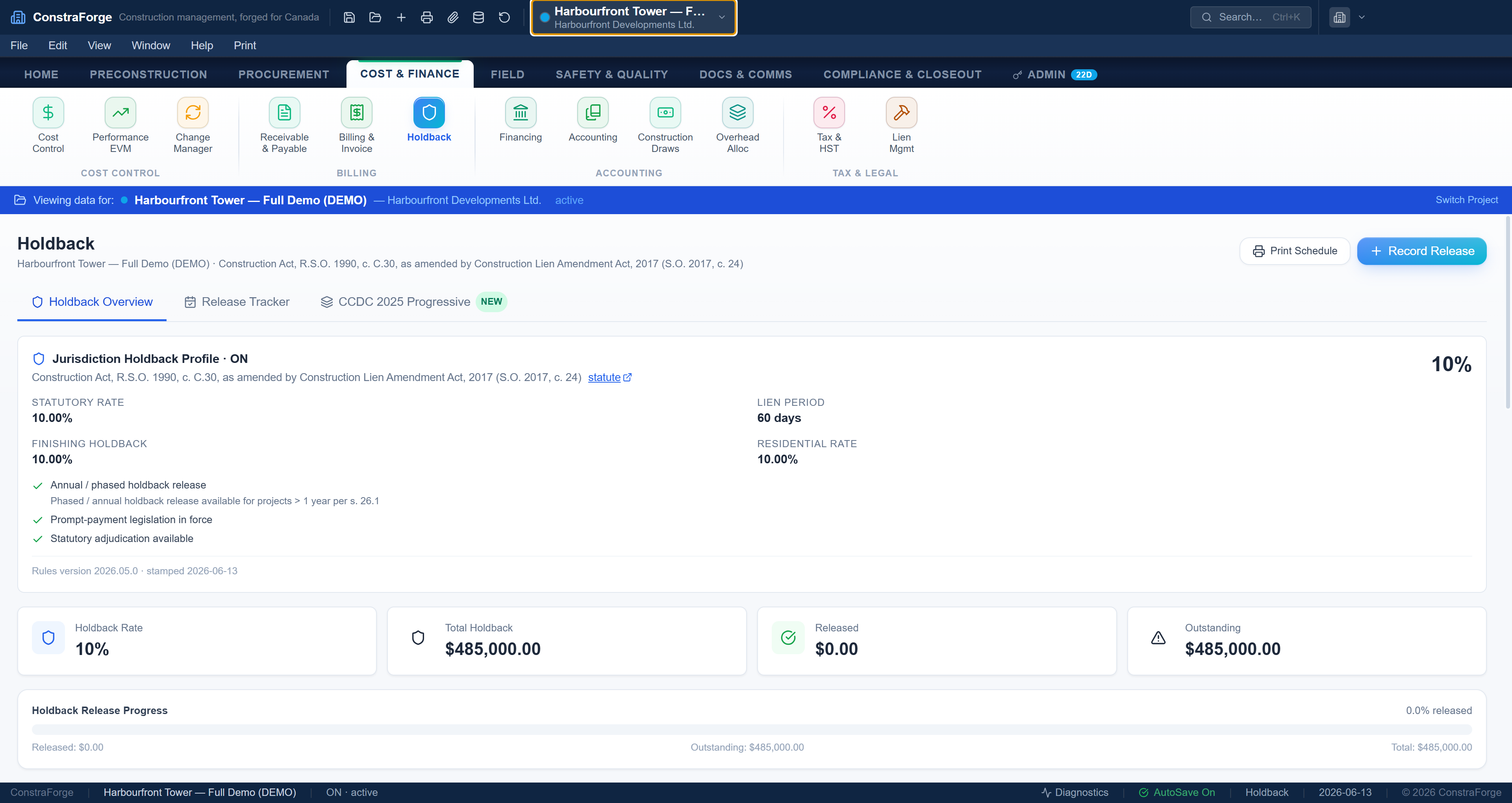The image size is (1512, 803).
Task: Open Overhead Alloc module
Action: (x=737, y=125)
